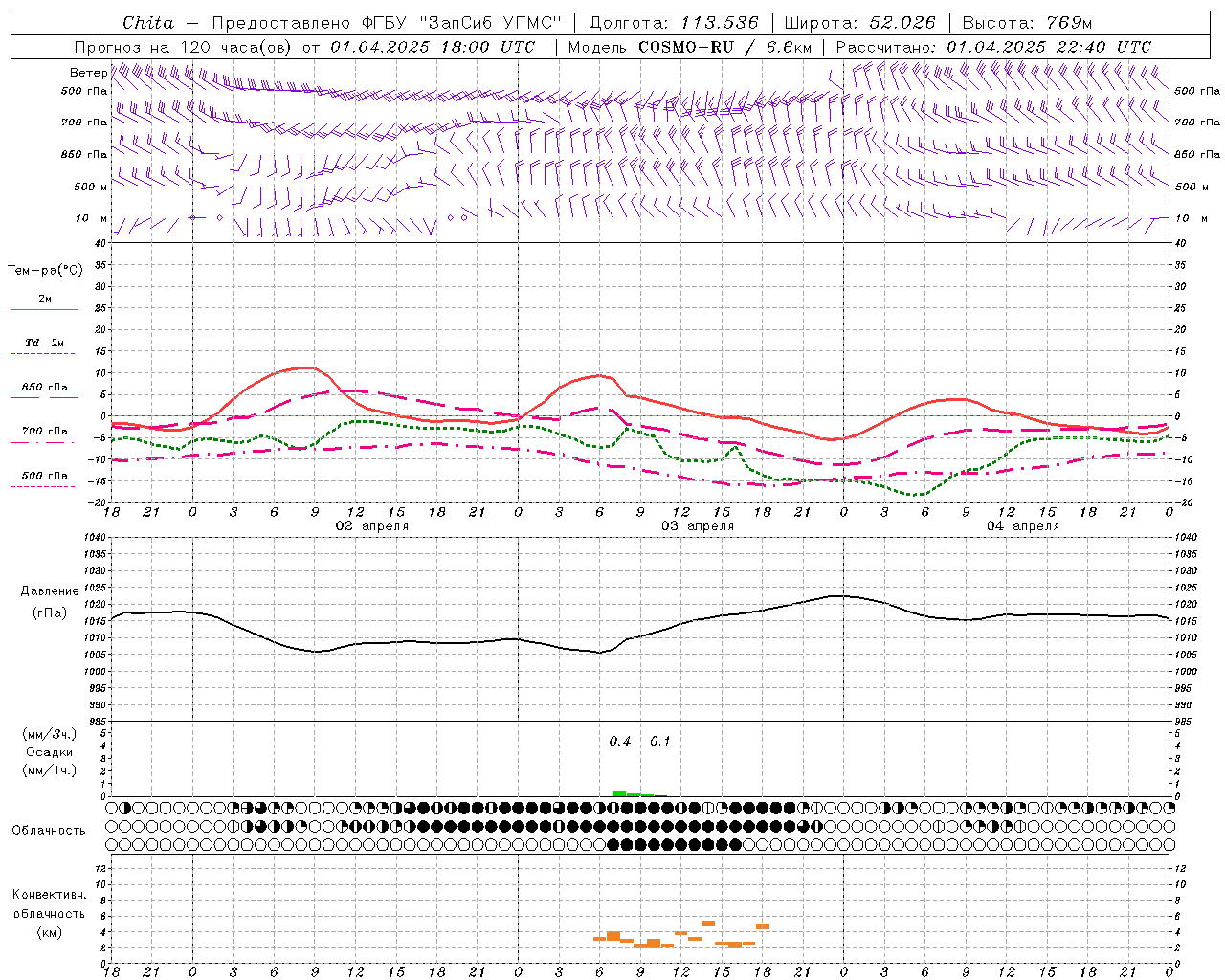Click the "0.1" precipitation amount value
The image size is (1225, 980).
660,742
